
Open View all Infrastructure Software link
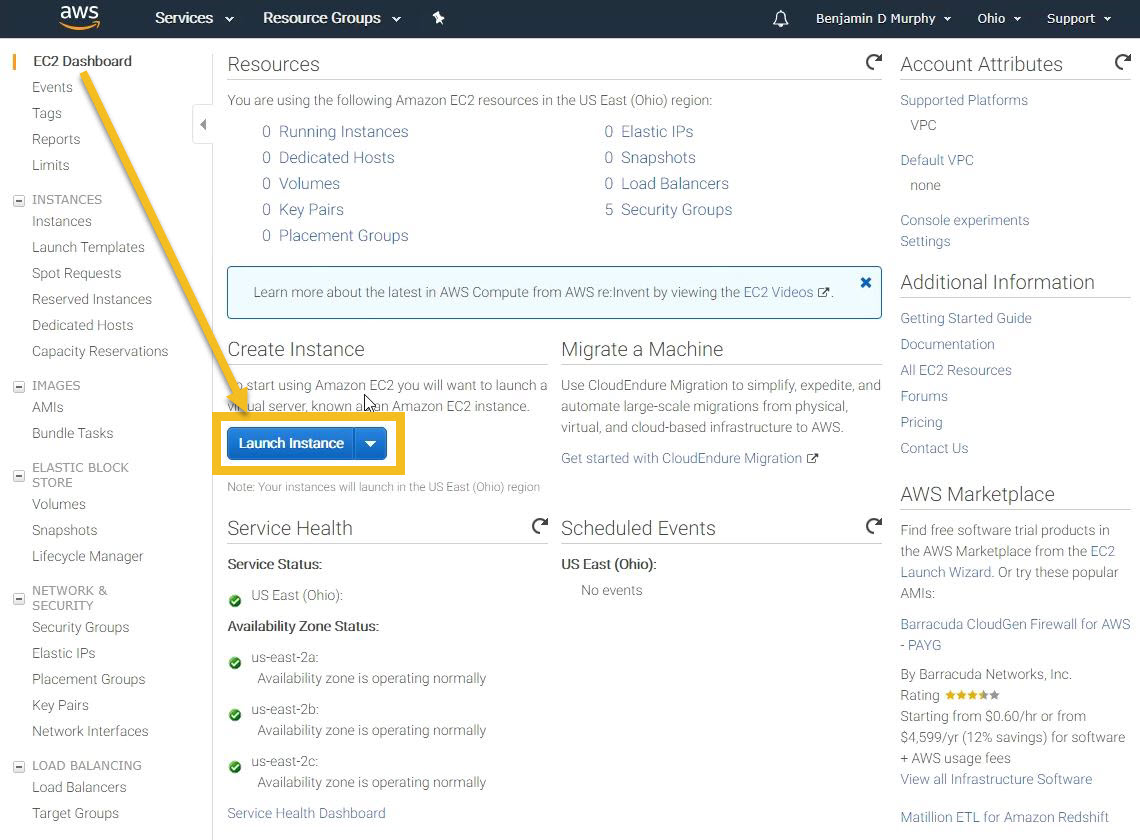coord(996,779)
